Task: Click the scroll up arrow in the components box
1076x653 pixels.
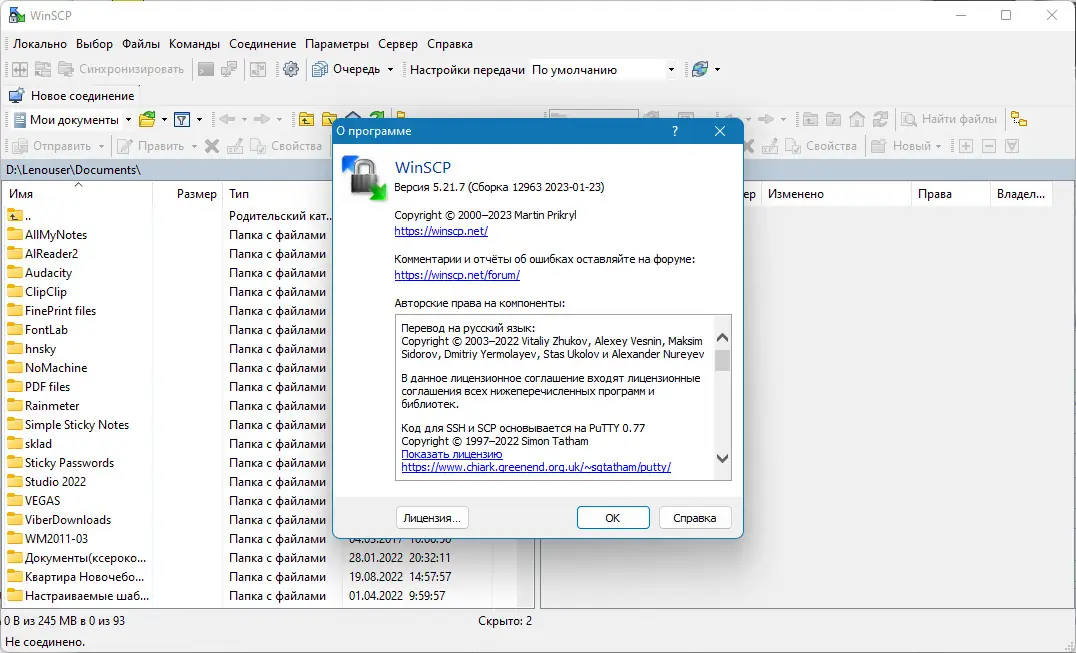Action: [722, 337]
